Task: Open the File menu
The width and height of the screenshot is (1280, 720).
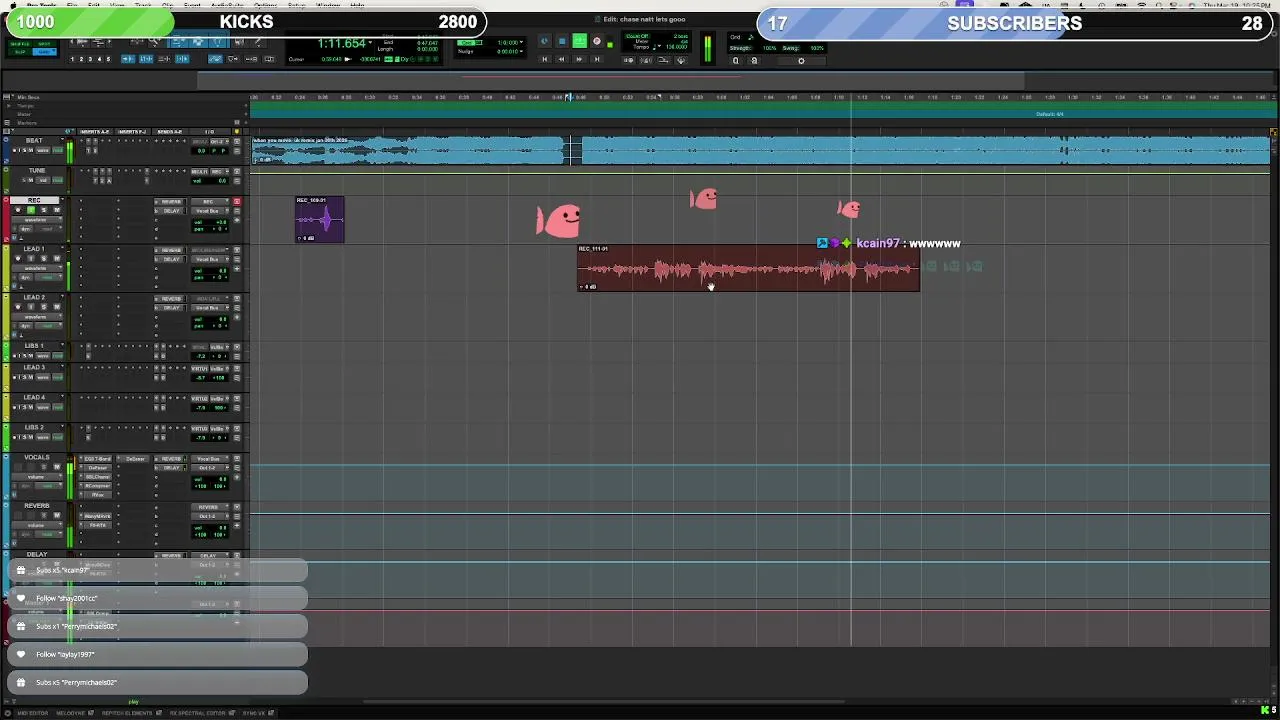Action: (x=72, y=5)
